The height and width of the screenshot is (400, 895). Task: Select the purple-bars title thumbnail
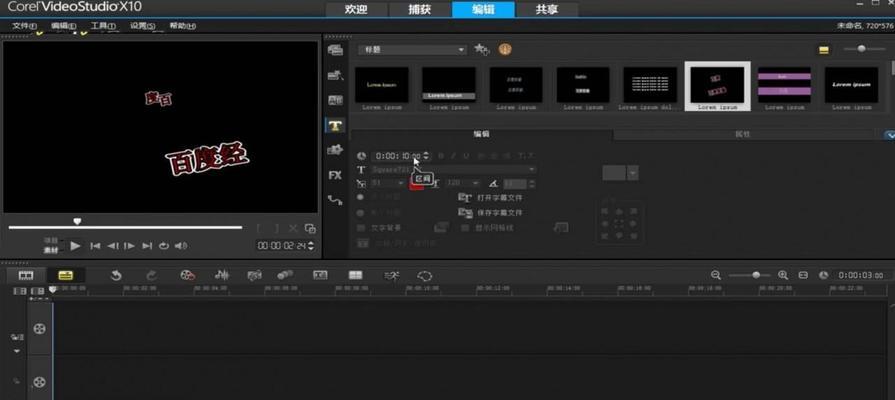point(784,85)
